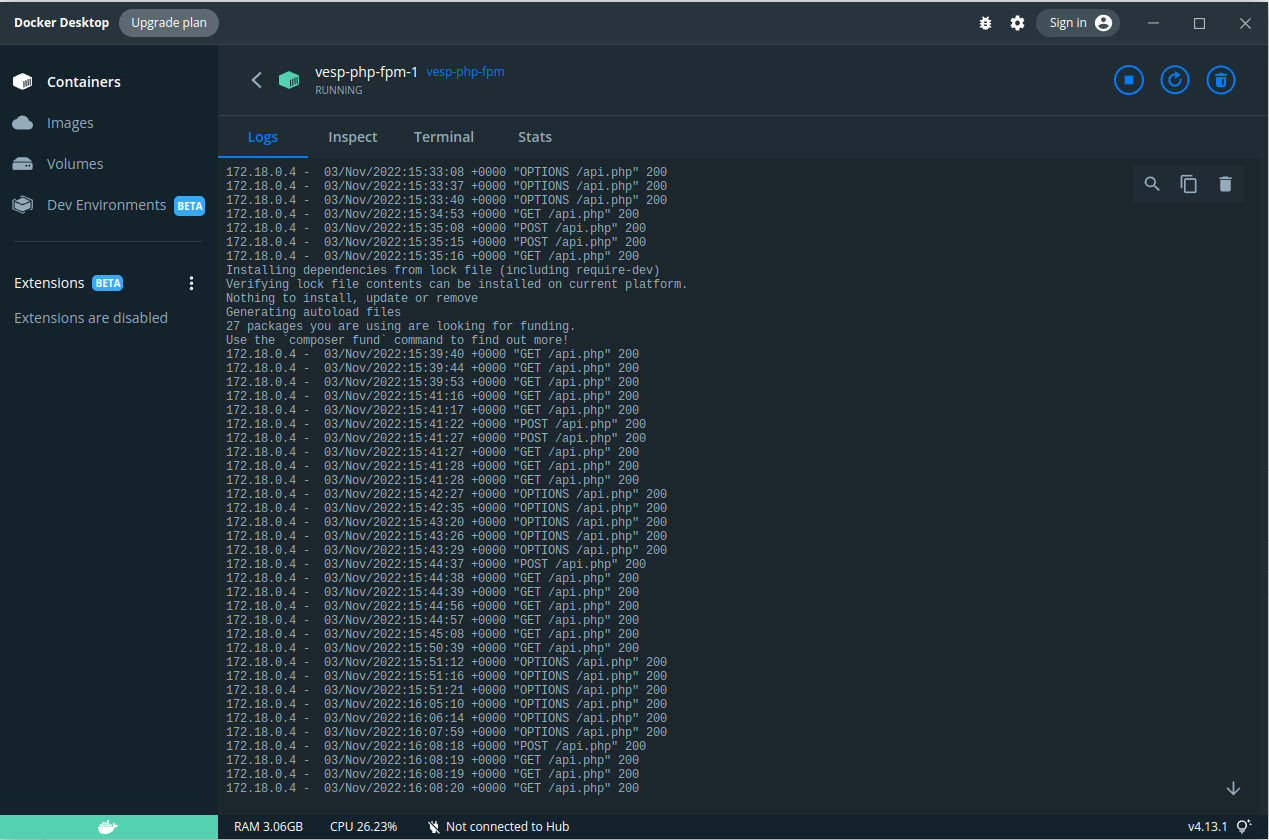Click the 15:44:37 POST log line
The image size is (1269, 840).
click(436, 564)
